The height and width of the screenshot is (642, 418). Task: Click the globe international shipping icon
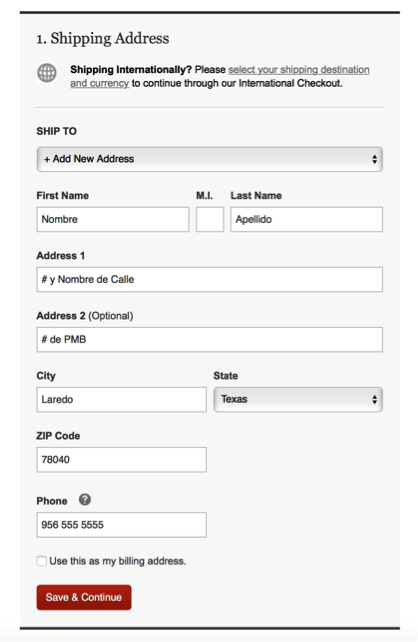(x=47, y=73)
